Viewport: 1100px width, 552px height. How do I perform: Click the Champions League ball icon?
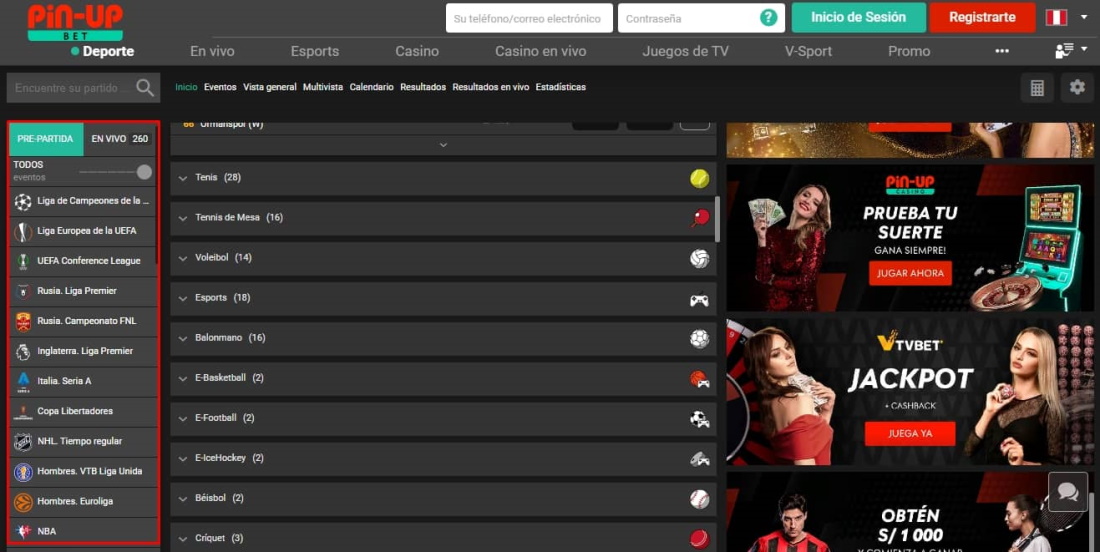[x=23, y=202]
